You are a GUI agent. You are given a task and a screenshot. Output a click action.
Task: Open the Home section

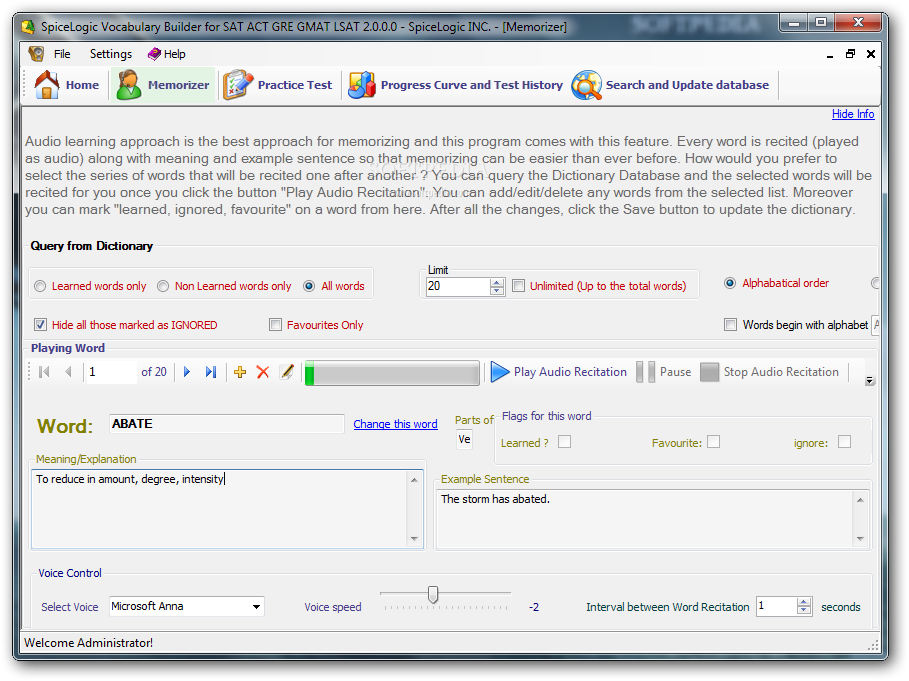[x=66, y=85]
